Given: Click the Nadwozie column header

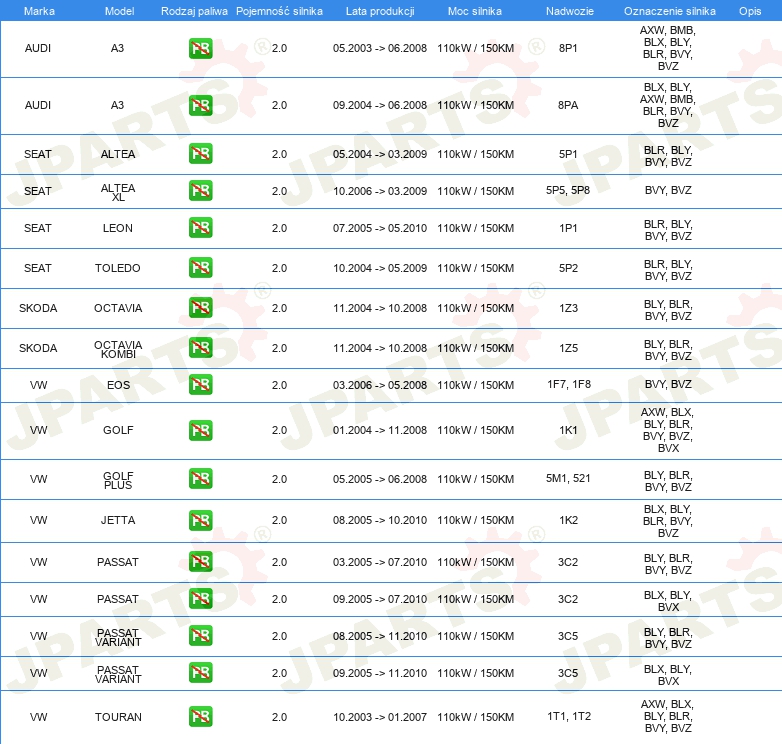Looking at the screenshot, I should point(570,11).
